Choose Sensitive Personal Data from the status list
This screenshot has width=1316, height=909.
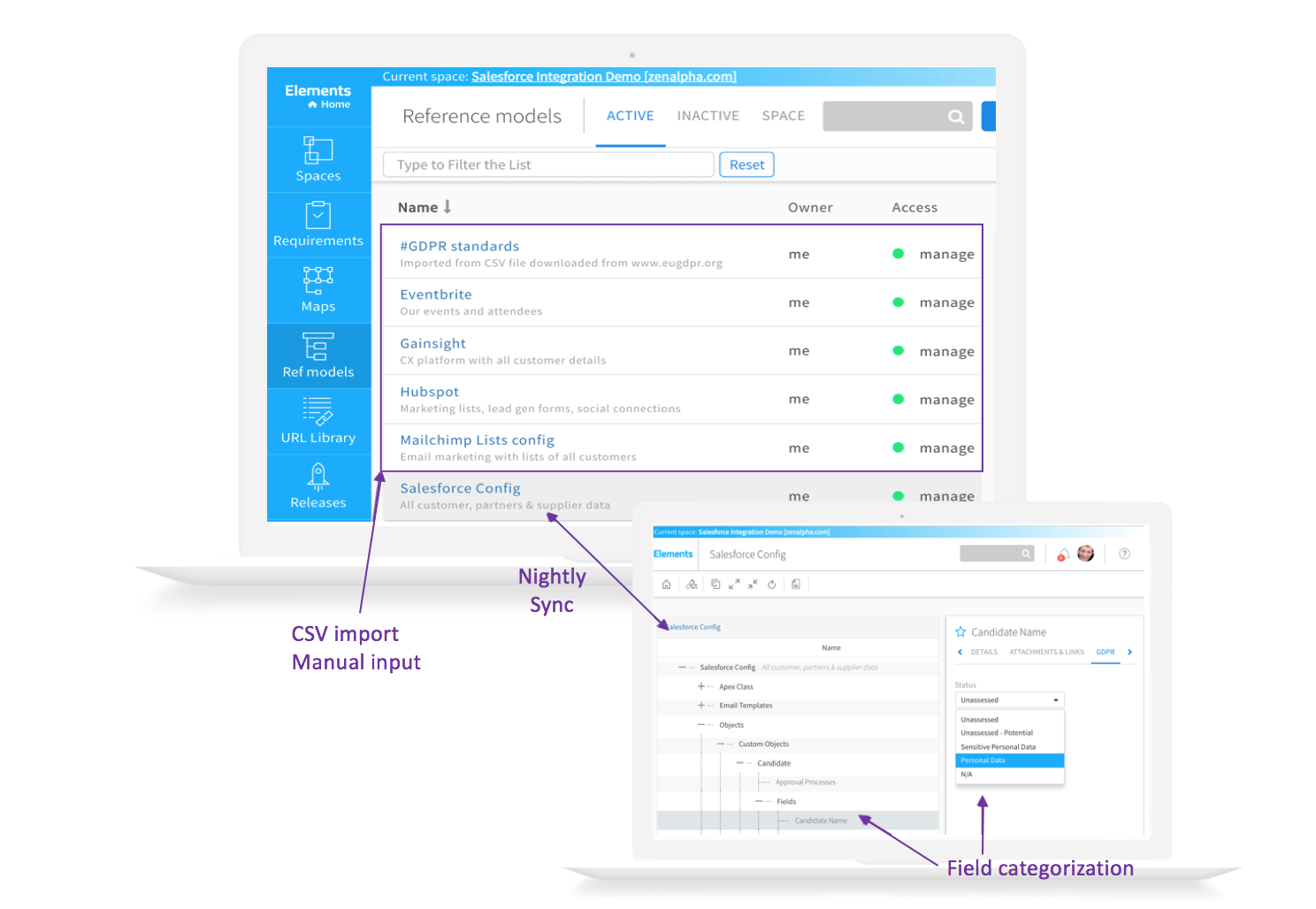[x=998, y=747]
